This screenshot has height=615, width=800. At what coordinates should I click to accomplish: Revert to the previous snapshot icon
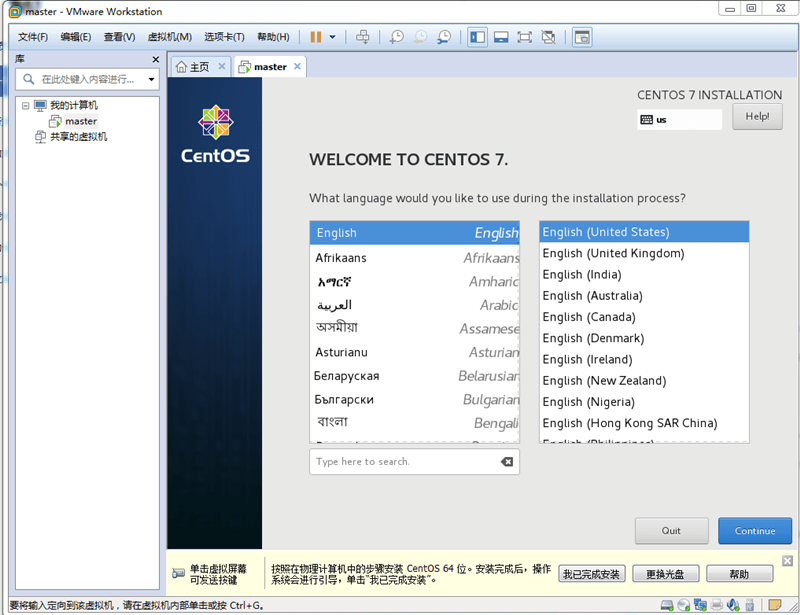point(420,37)
